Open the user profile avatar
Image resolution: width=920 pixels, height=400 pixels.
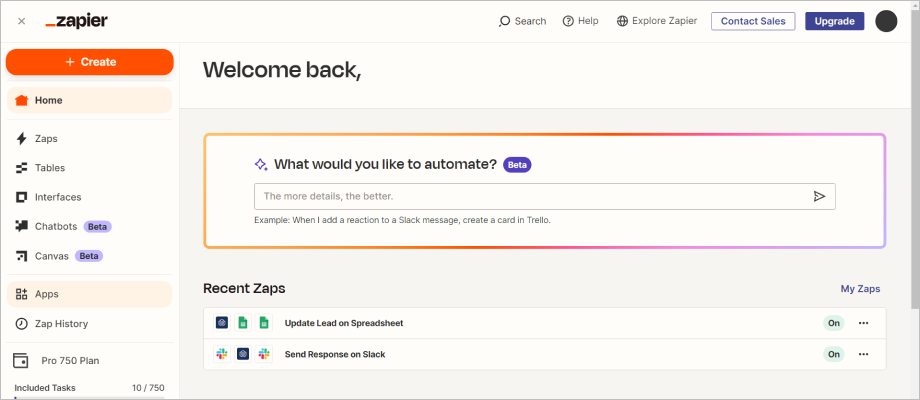(886, 21)
